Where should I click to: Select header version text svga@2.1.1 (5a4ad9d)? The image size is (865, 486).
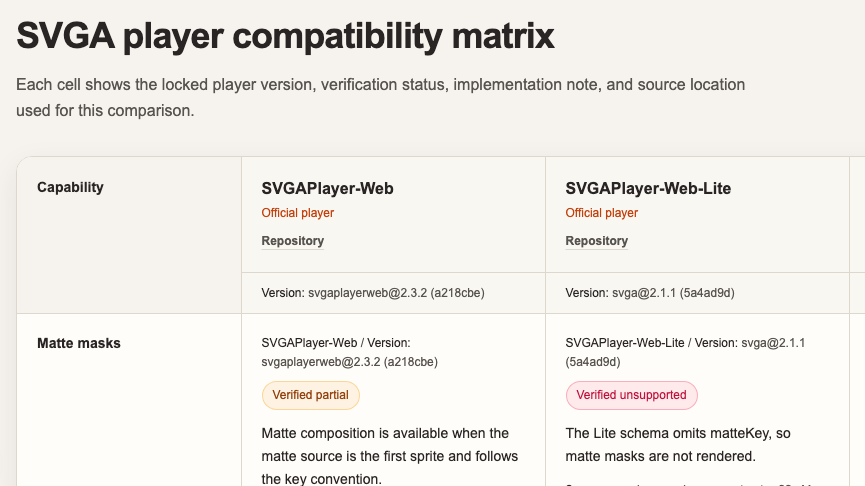tap(673, 293)
